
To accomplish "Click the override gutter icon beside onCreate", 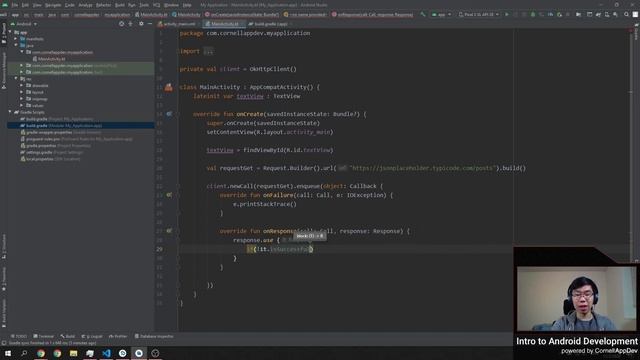I will [169, 114].
